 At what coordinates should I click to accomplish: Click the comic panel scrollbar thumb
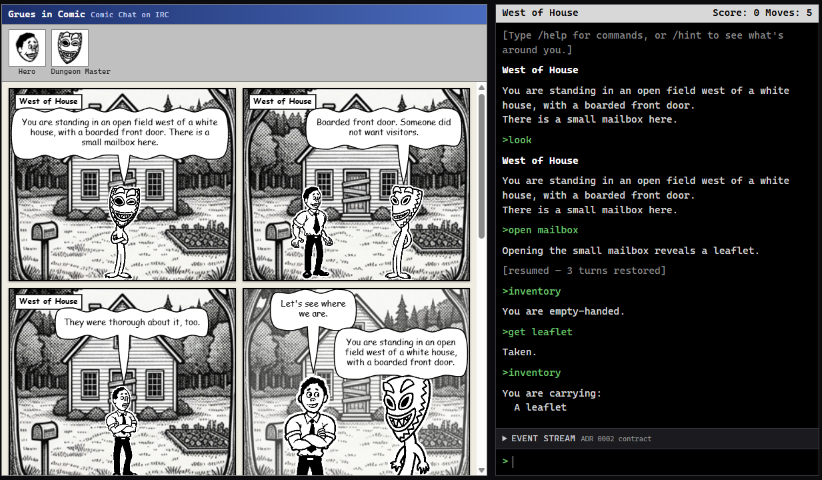click(482, 165)
